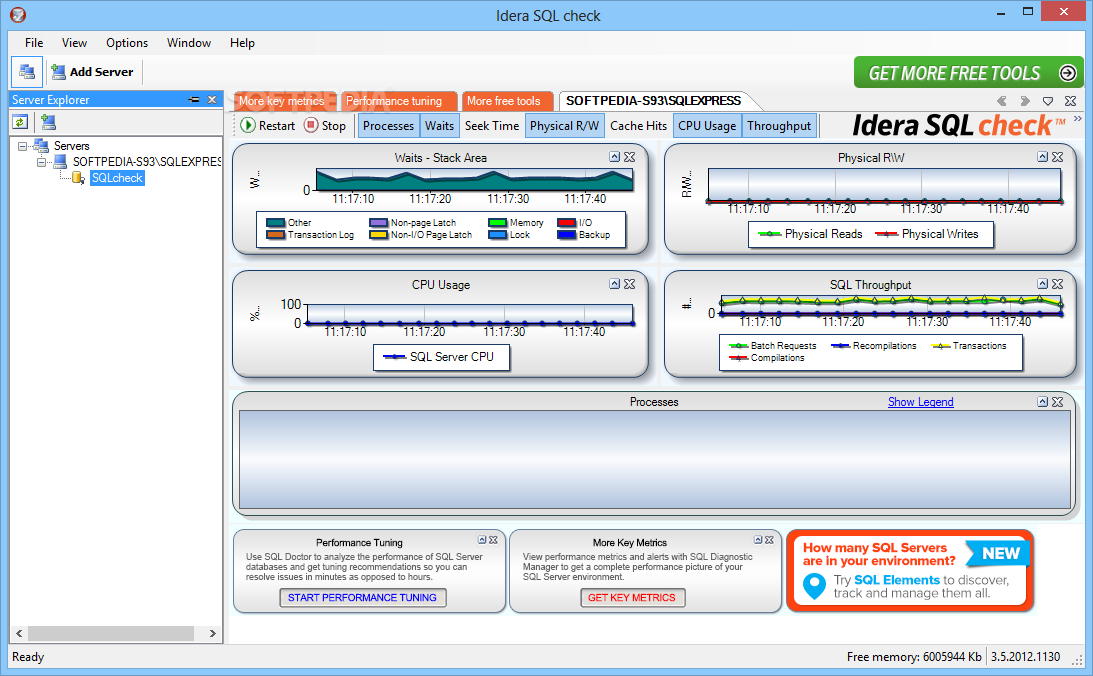Toggle the Processes panel button
This screenshot has height=676, width=1093.
pos(388,125)
